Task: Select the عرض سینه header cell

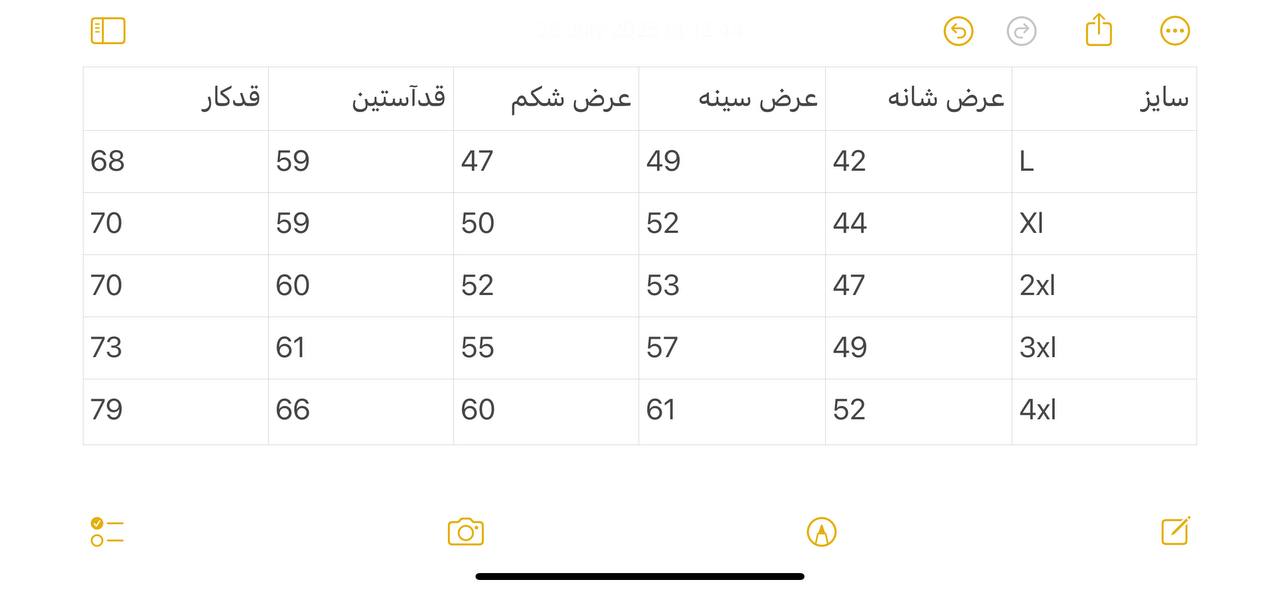Action: coord(732,98)
